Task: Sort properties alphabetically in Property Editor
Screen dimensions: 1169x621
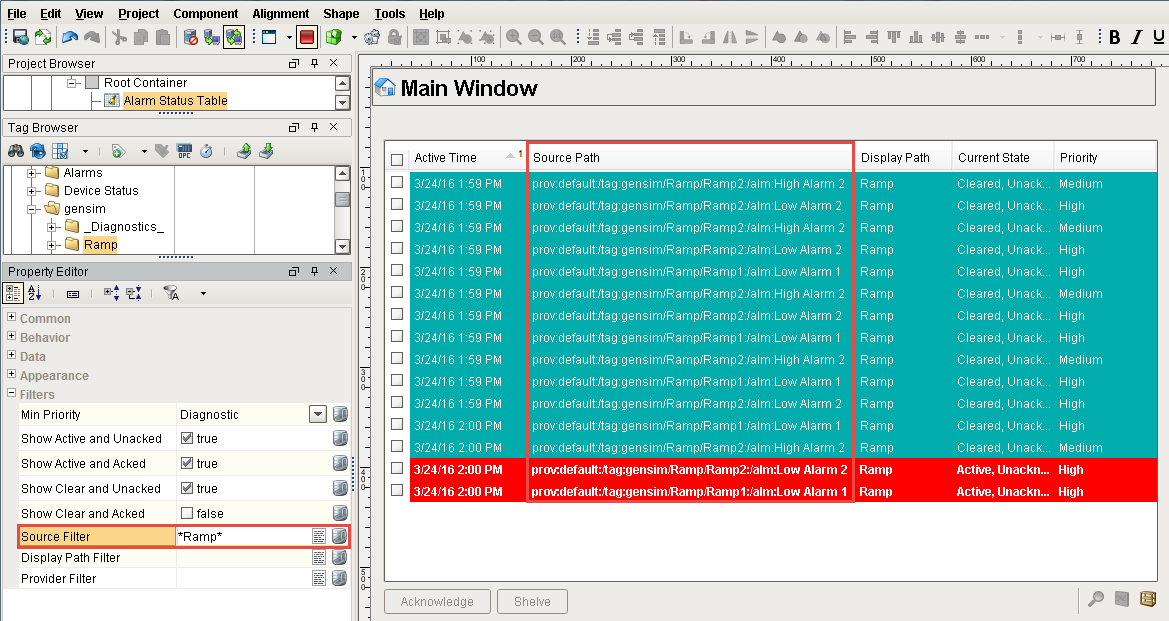Action: [x=35, y=293]
